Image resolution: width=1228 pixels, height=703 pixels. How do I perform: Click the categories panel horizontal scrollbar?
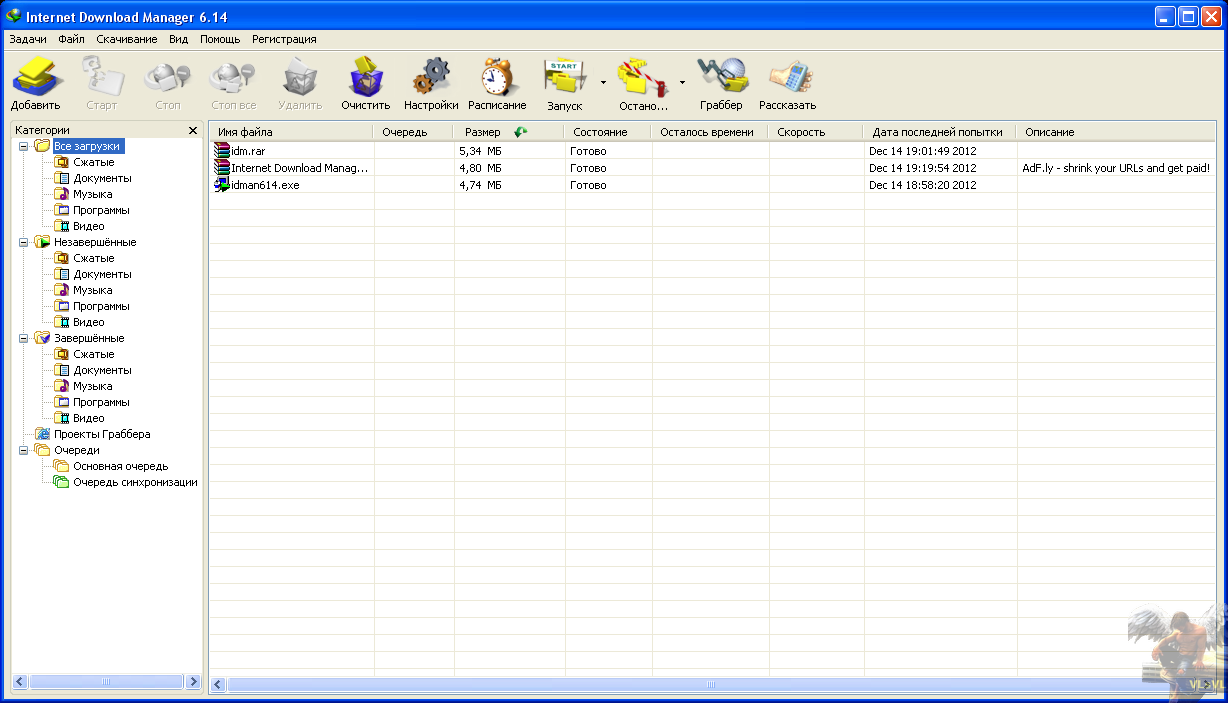point(106,681)
